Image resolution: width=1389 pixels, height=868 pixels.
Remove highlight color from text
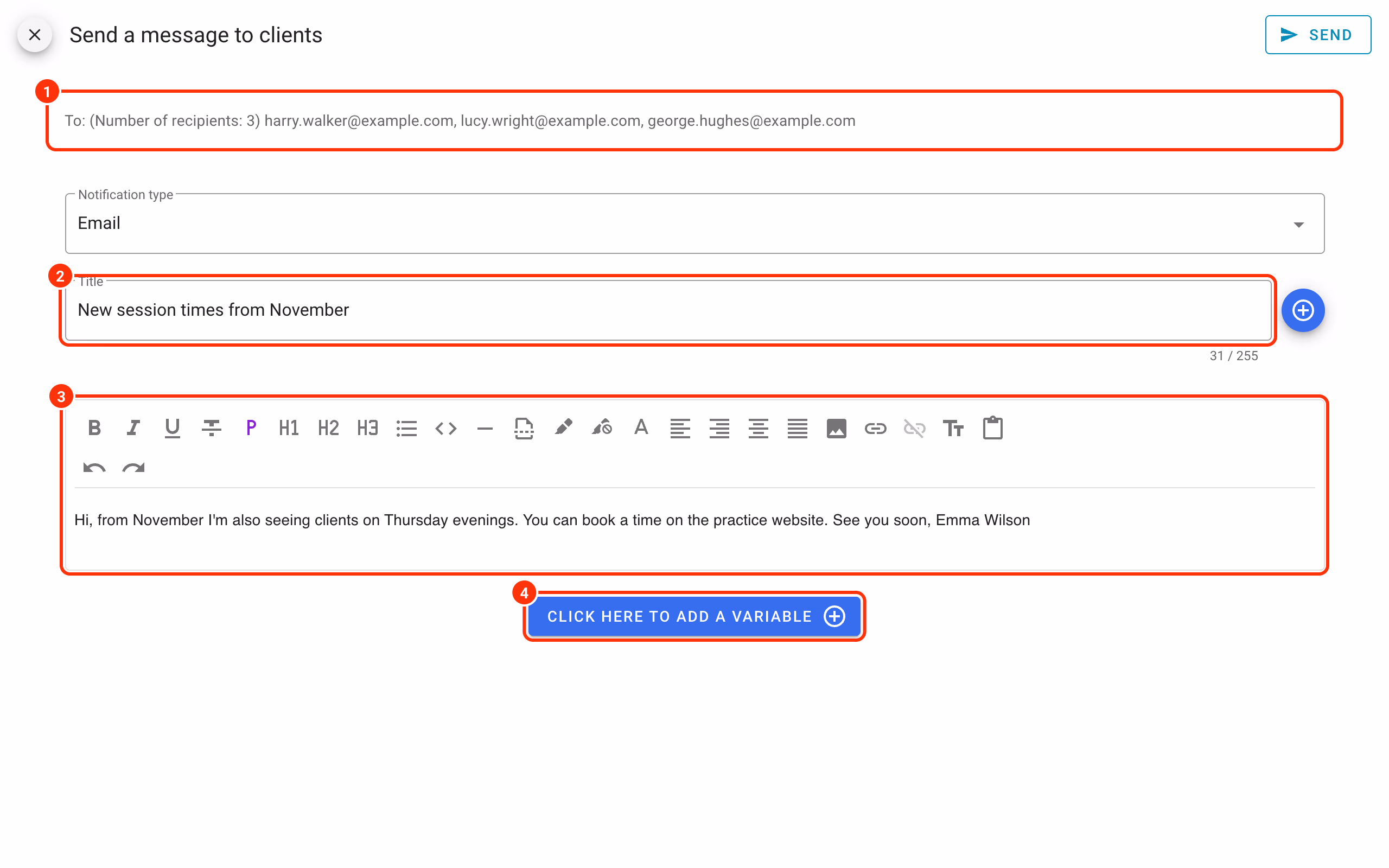pyautogui.click(x=602, y=427)
